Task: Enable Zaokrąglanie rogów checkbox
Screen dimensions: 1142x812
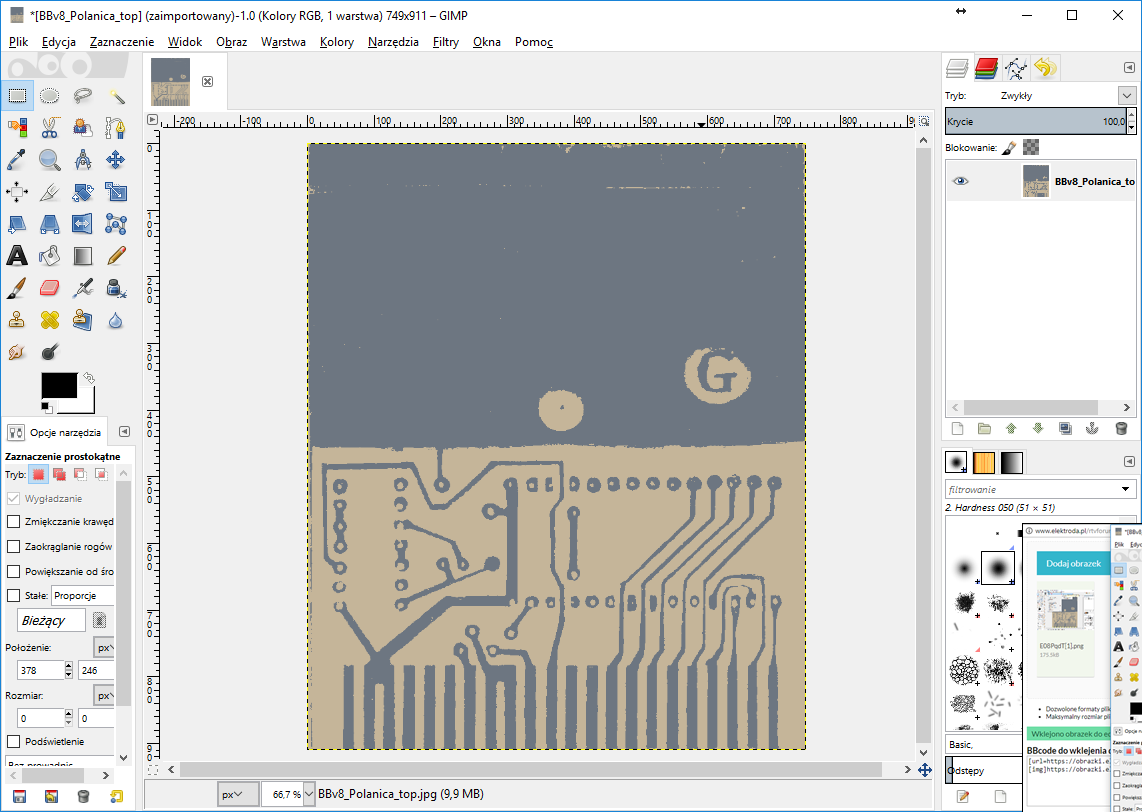Action: (13, 546)
